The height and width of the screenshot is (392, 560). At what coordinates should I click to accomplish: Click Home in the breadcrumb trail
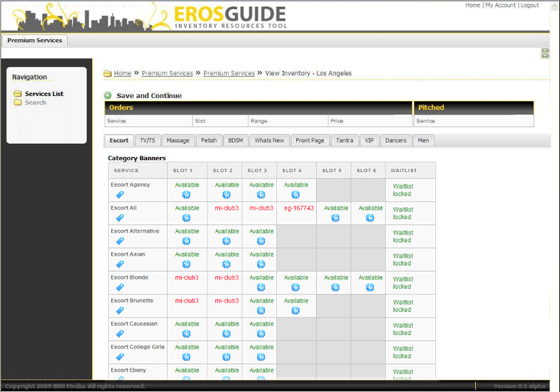point(122,73)
